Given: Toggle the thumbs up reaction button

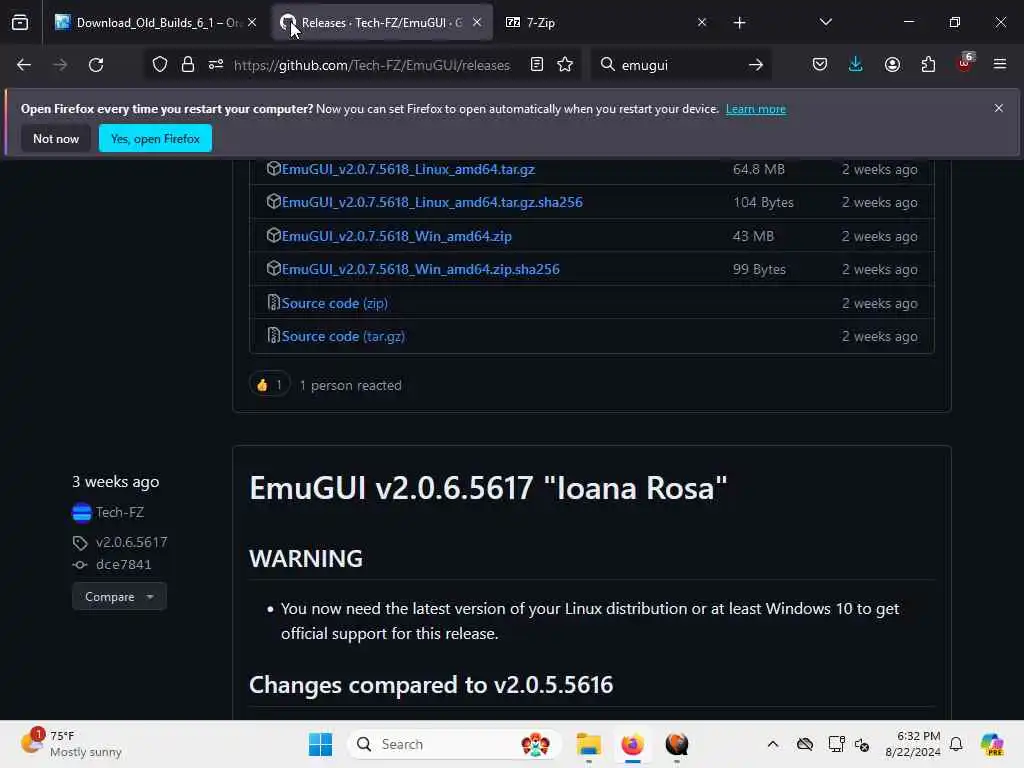Looking at the screenshot, I should 269,385.
